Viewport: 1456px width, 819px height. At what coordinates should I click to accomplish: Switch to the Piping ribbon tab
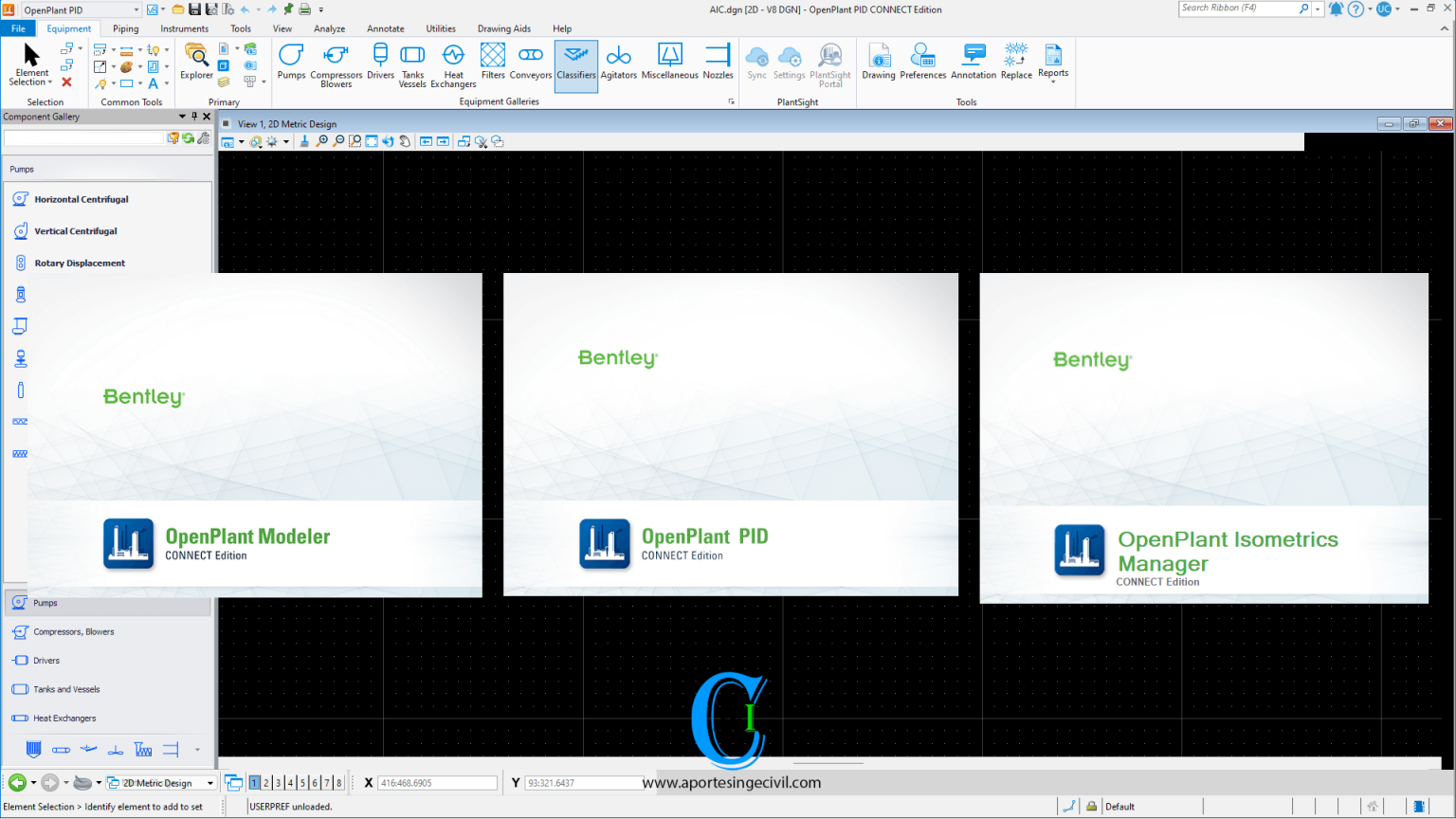(126, 28)
